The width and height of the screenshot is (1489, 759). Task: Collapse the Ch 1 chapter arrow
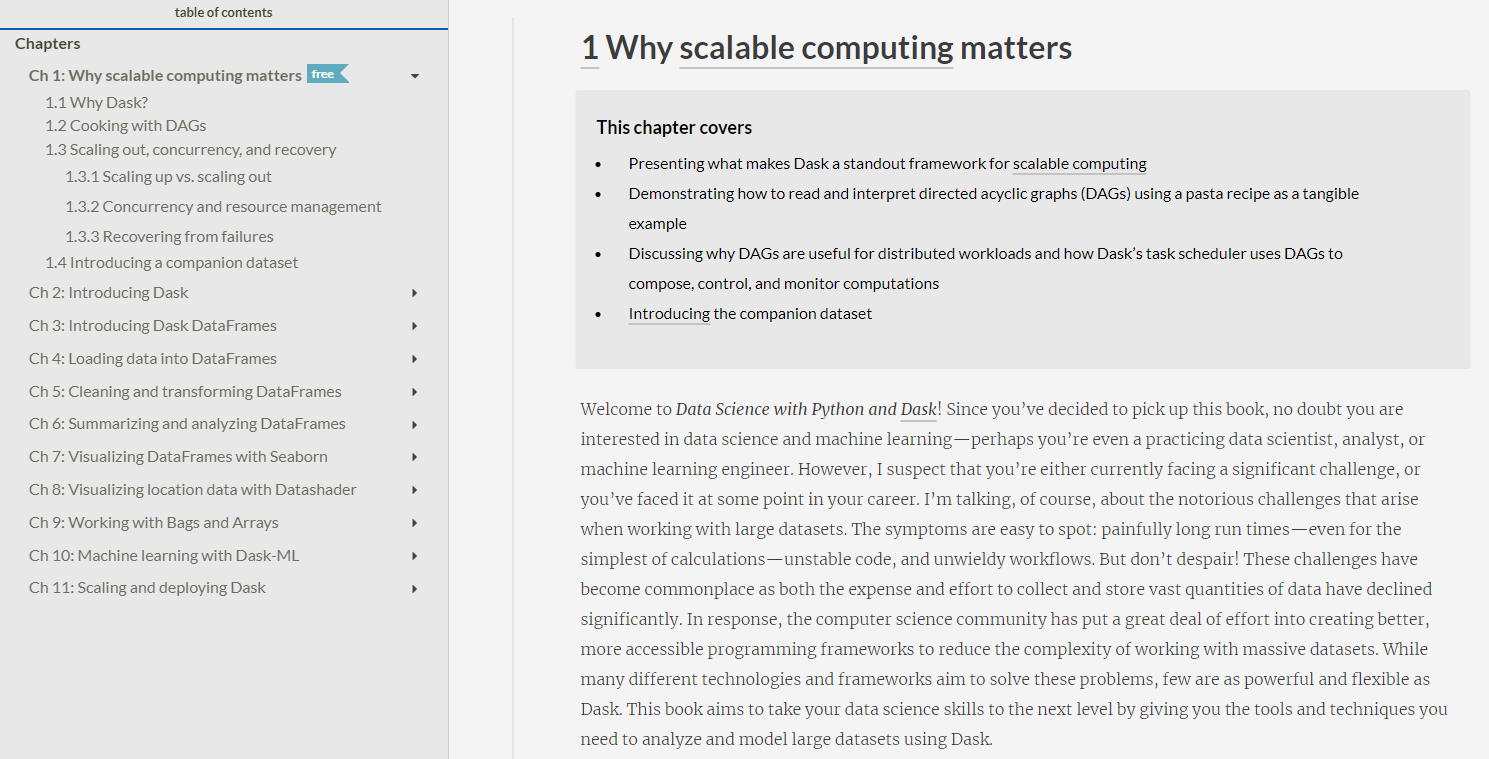coord(415,76)
